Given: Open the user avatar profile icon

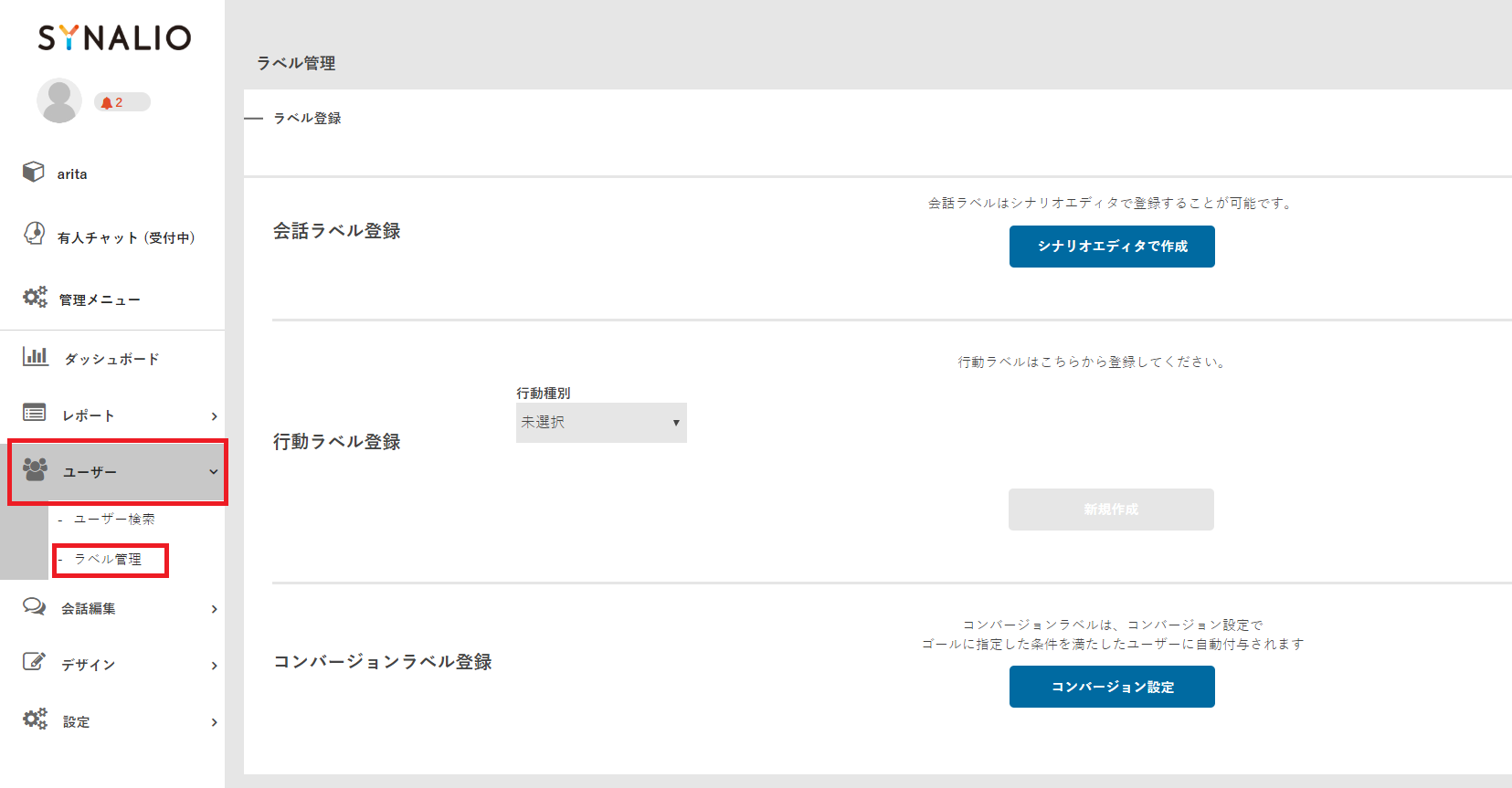Looking at the screenshot, I should pyautogui.click(x=59, y=100).
